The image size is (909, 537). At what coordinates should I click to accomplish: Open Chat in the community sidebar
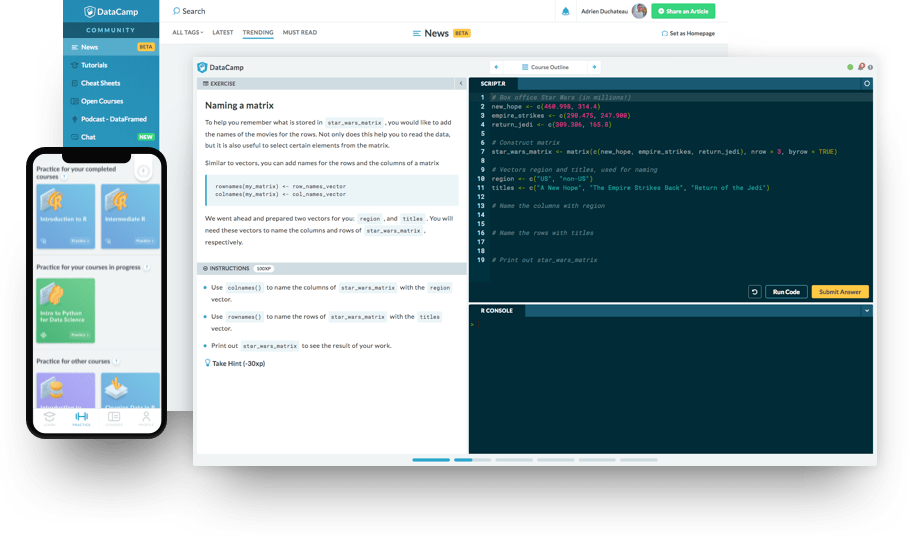point(111,137)
